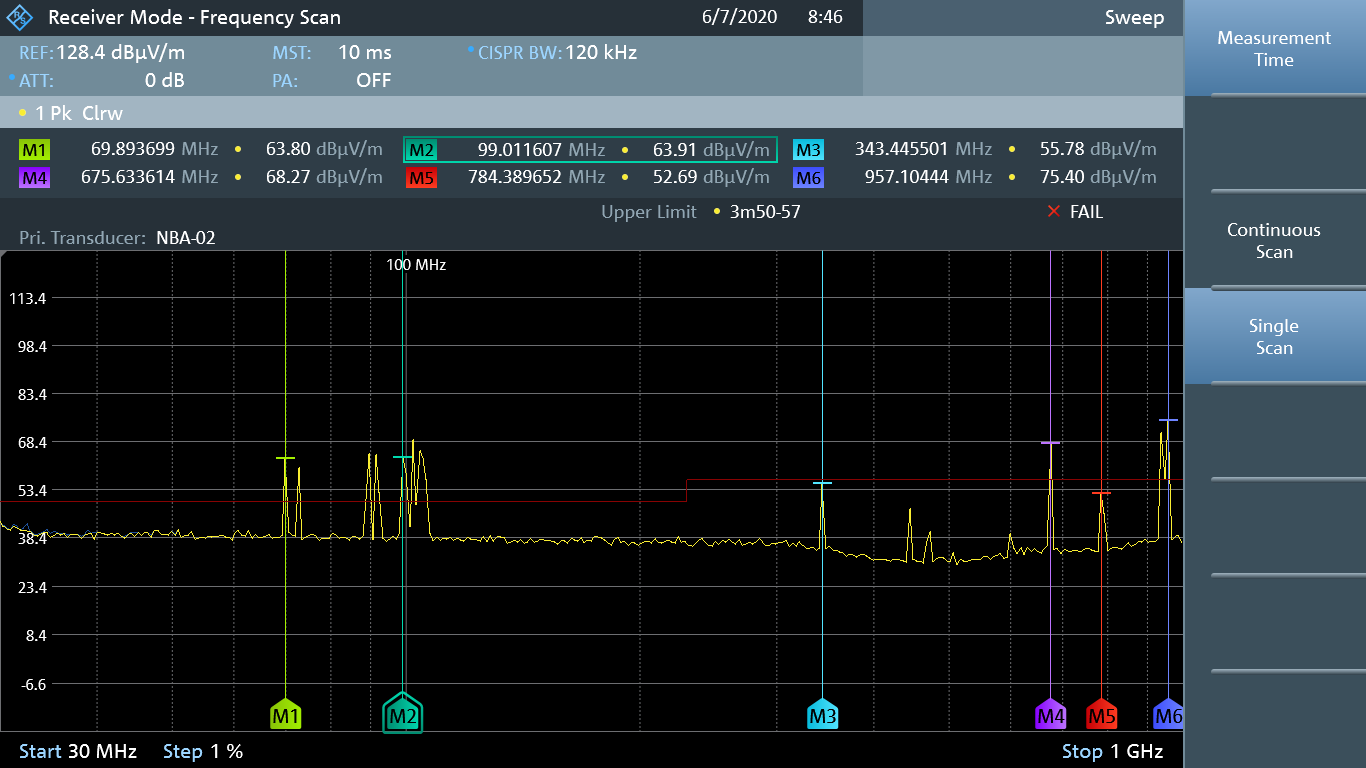The width and height of the screenshot is (1366, 768).
Task: Start a Continuous Scan
Action: [1274, 241]
